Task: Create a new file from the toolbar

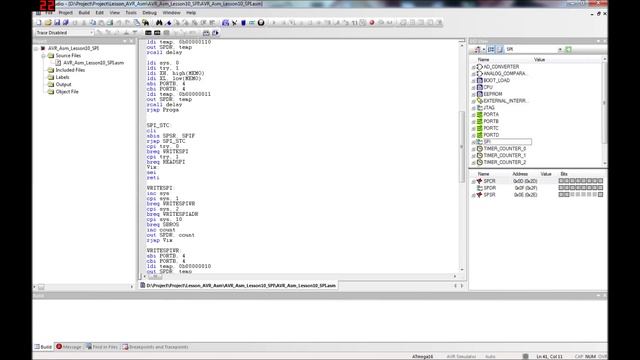Action: point(39,23)
